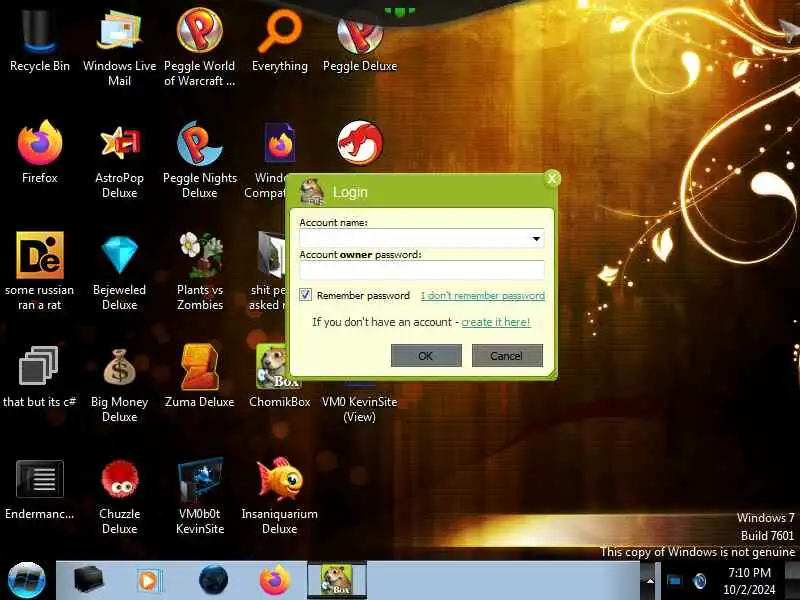800x600 pixels.
Task: Expand the Account name dropdown arrow
Action: (536, 239)
